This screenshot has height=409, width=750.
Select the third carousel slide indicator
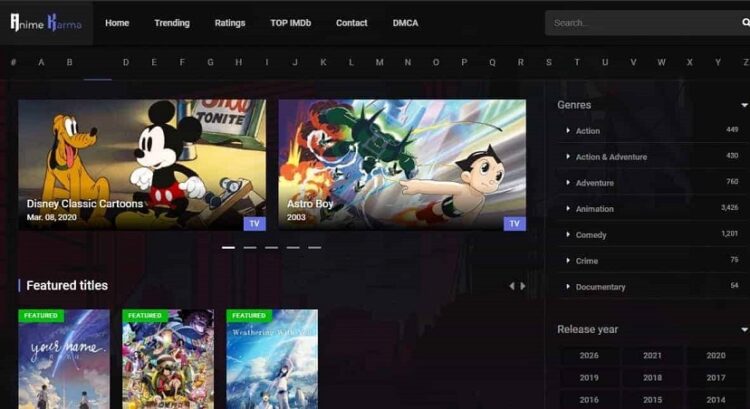272,248
